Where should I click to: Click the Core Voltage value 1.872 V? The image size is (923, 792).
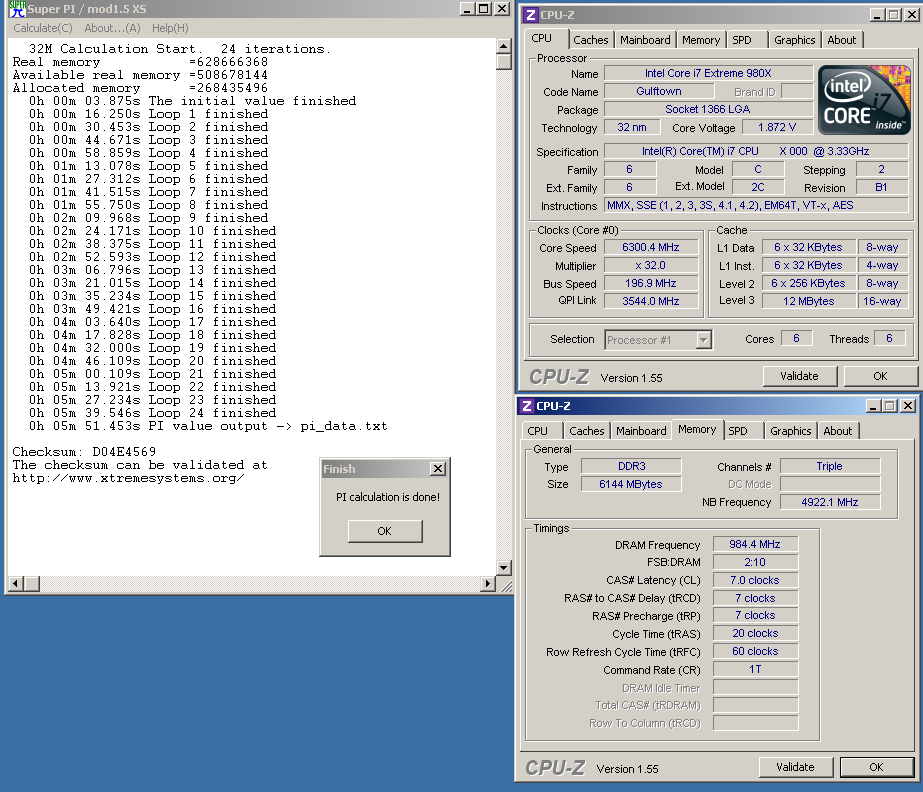coord(776,127)
